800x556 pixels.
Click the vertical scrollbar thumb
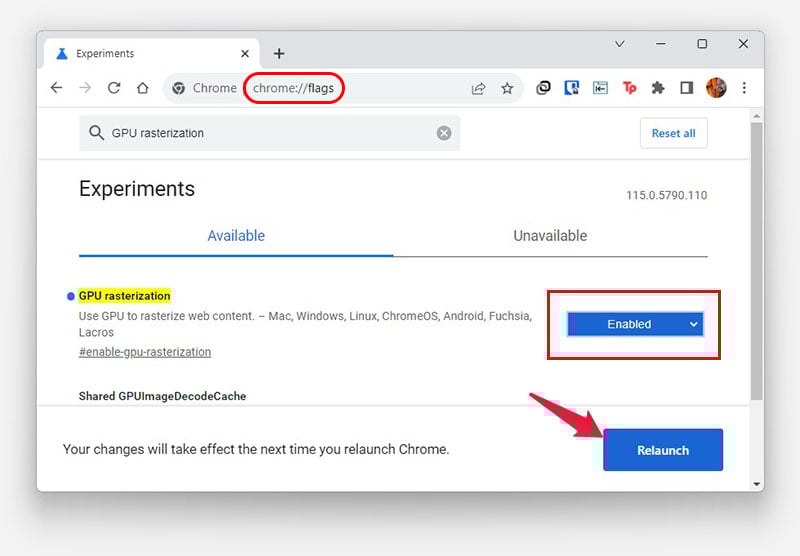tap(757, 261)
